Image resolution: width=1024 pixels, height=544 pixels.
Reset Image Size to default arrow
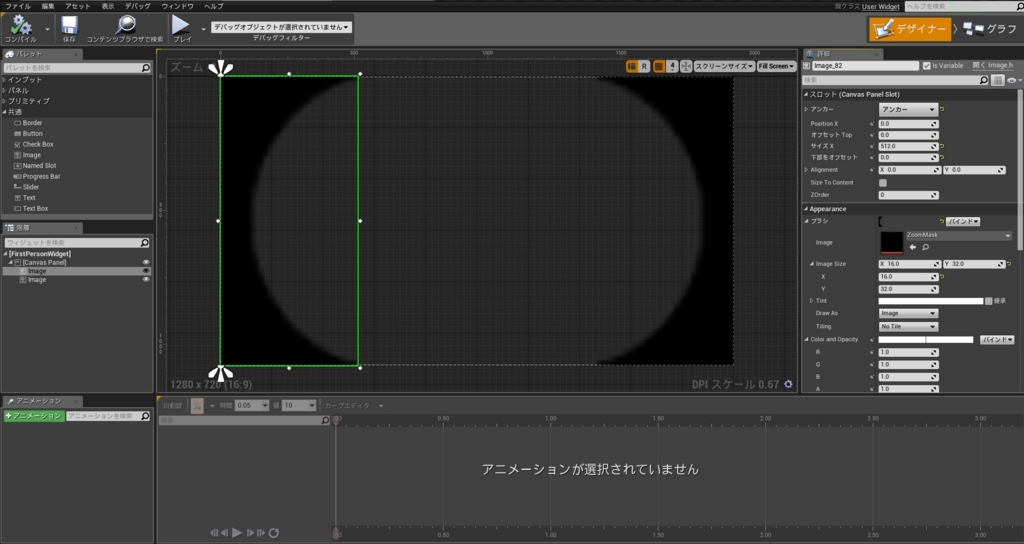[x=1009, y=264]
